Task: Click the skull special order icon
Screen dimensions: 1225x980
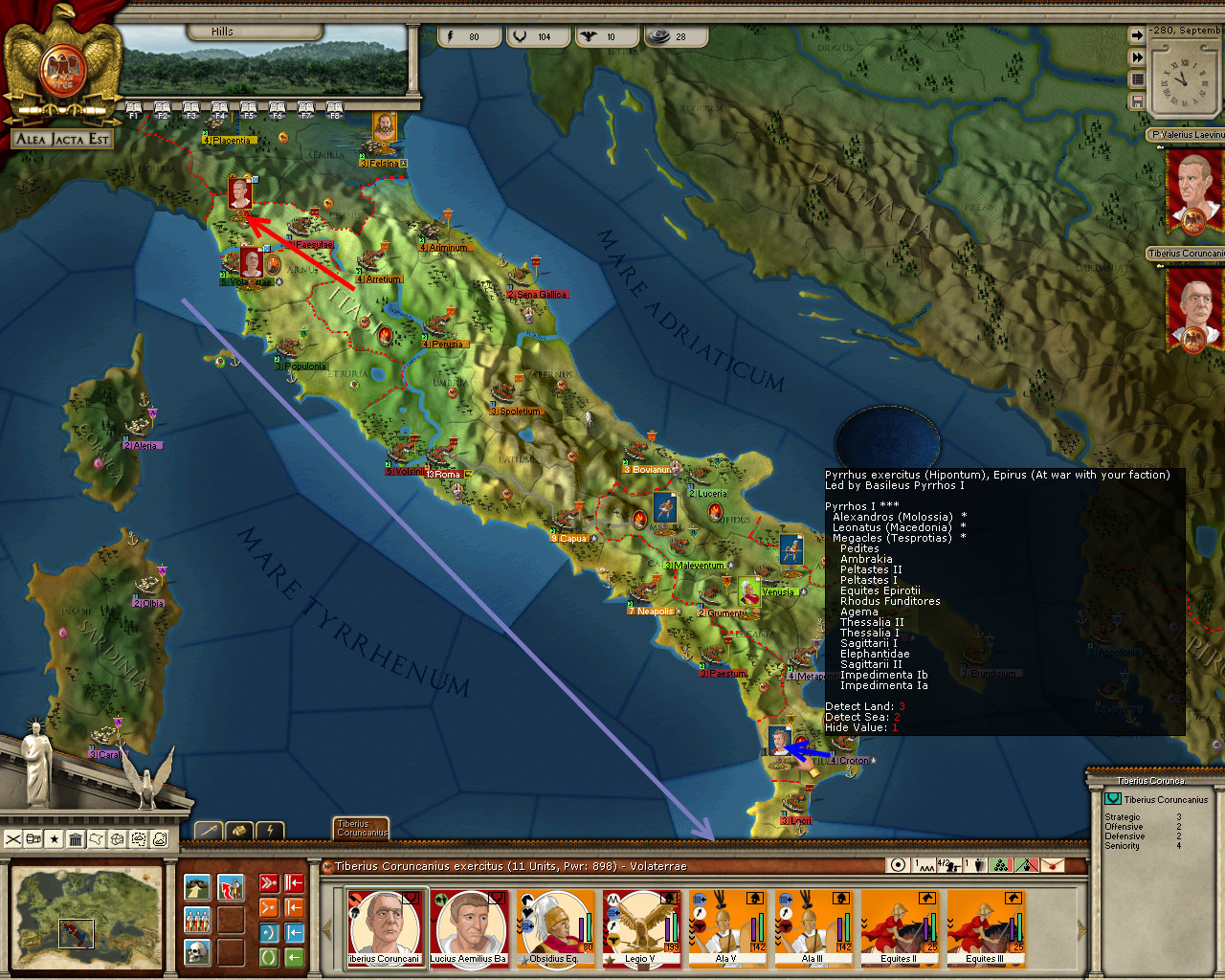Action: 197,952
